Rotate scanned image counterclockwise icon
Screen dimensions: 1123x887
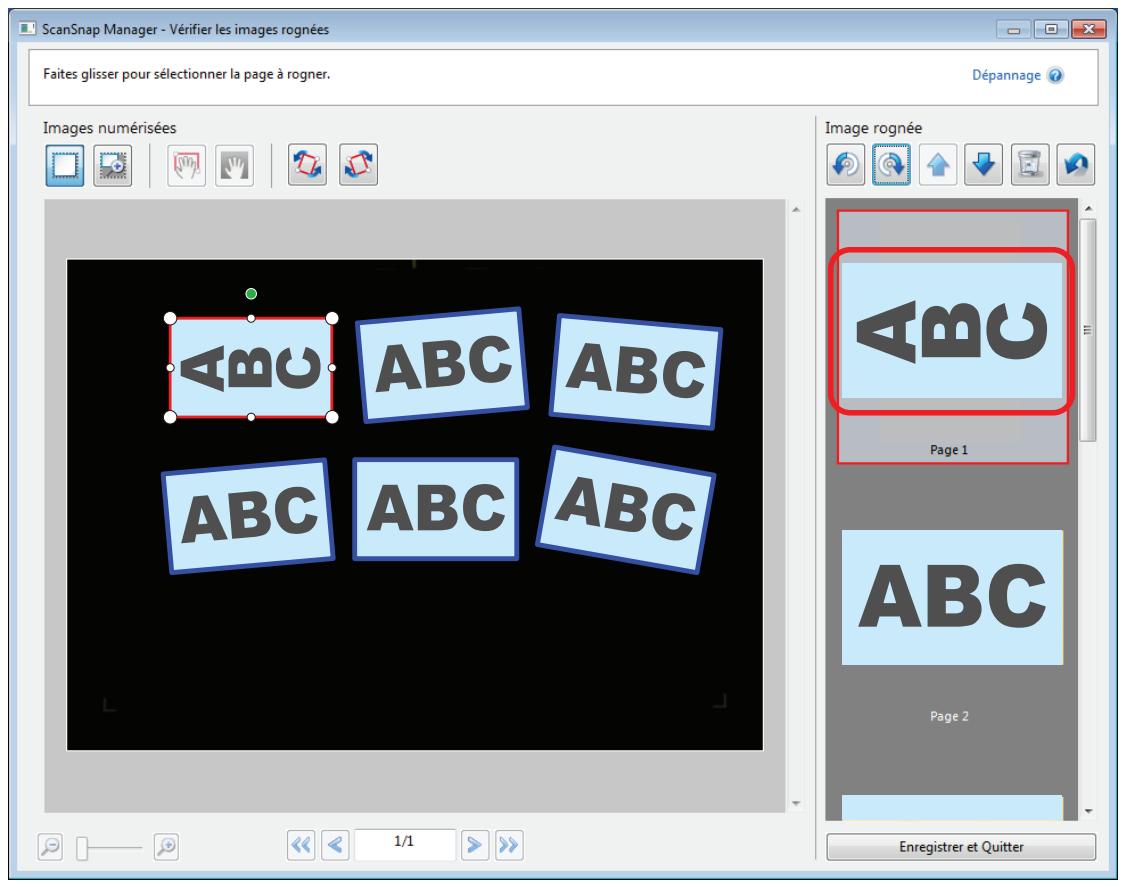pos(307,166)
